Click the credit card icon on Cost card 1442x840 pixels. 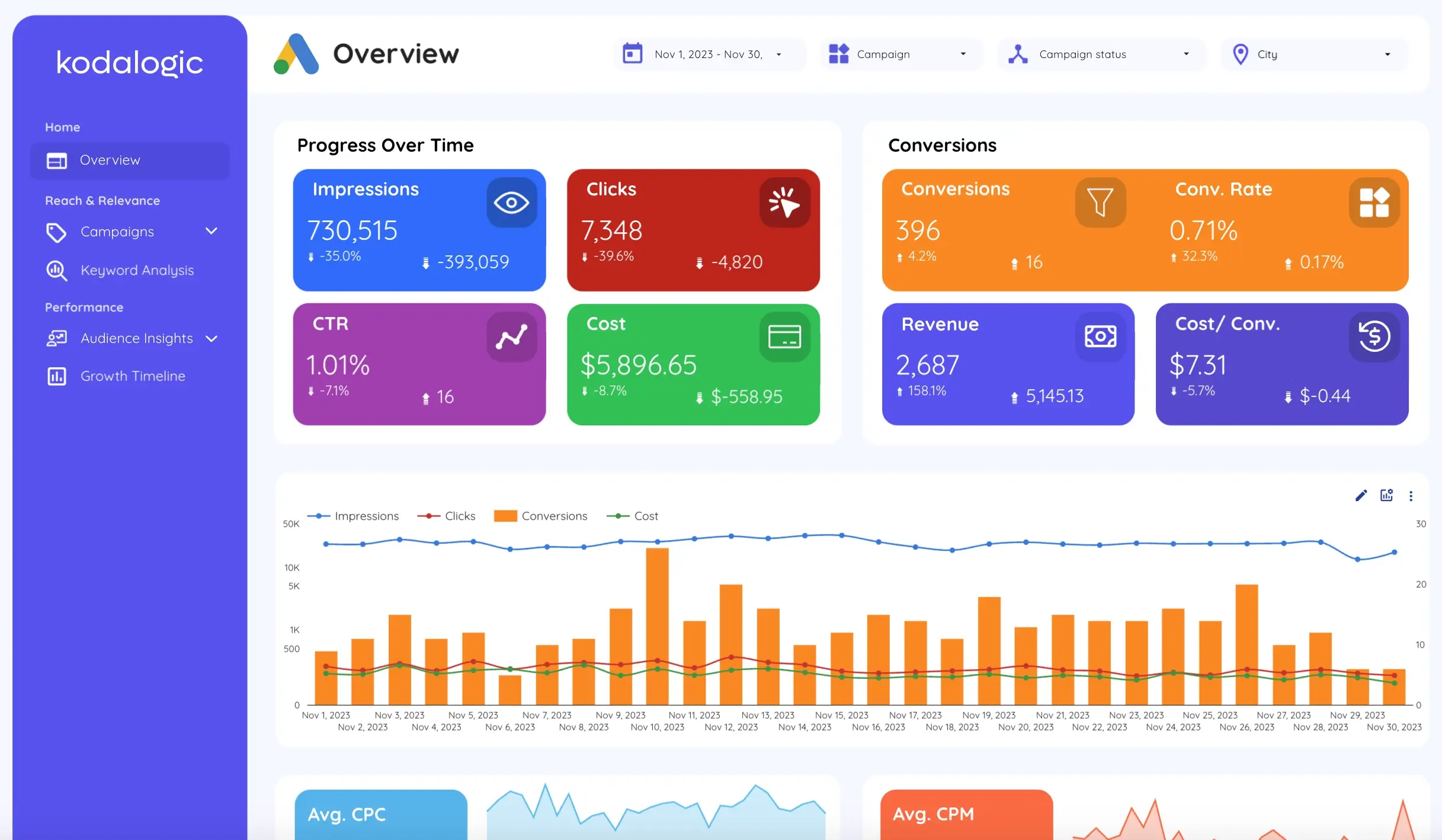point(784,337)
